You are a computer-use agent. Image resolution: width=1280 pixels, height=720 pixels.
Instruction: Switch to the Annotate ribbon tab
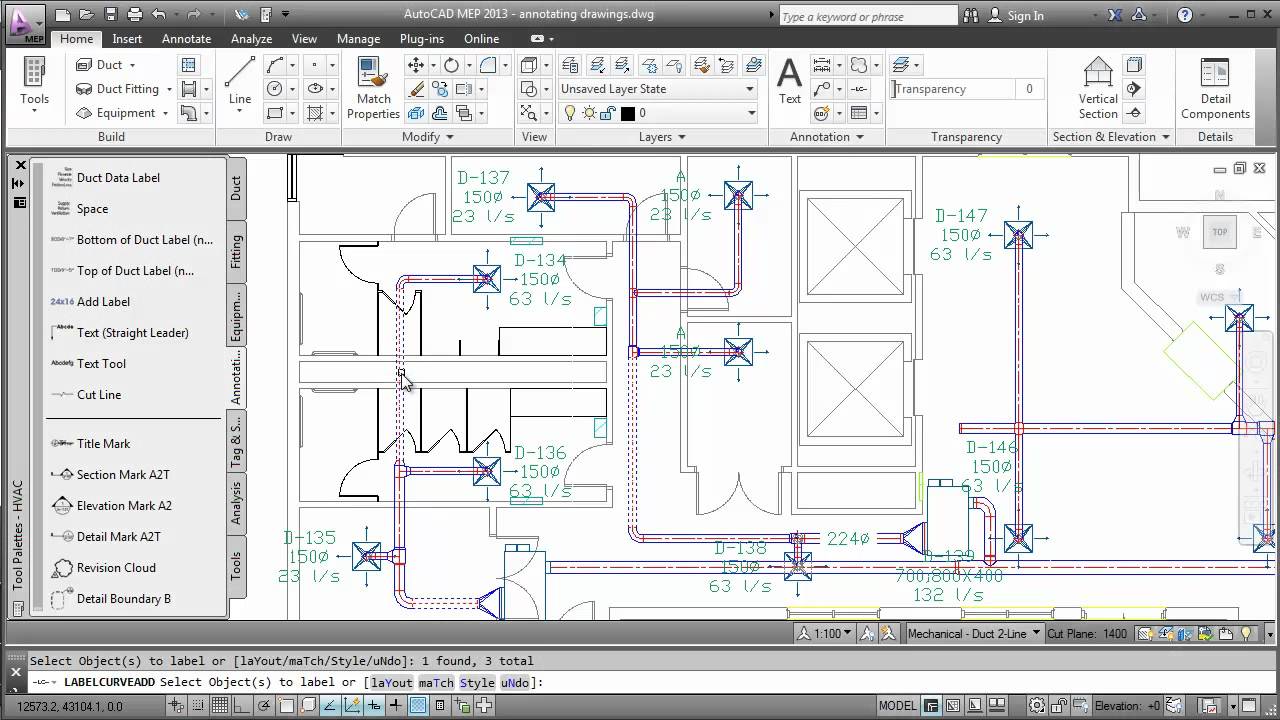[185, 38]
